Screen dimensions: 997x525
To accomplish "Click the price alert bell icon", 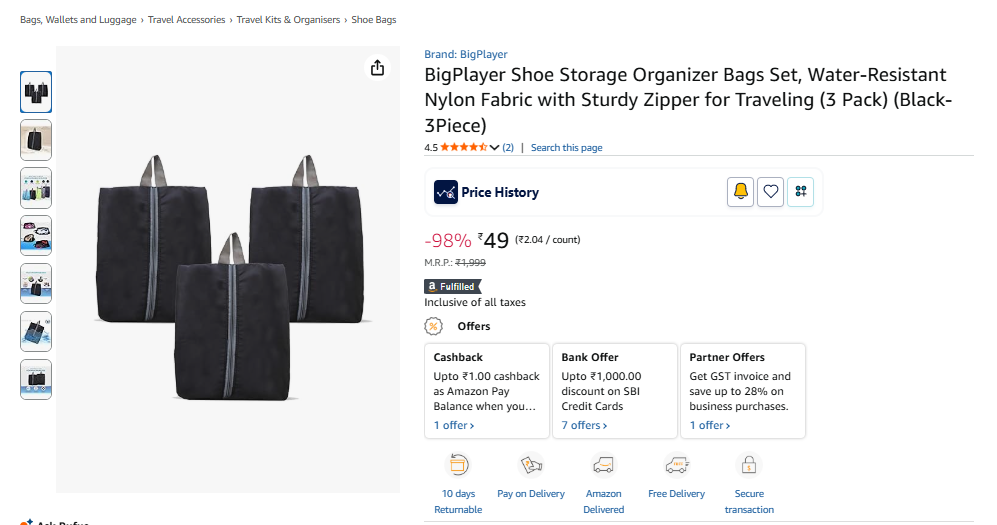I will [740, 192].
